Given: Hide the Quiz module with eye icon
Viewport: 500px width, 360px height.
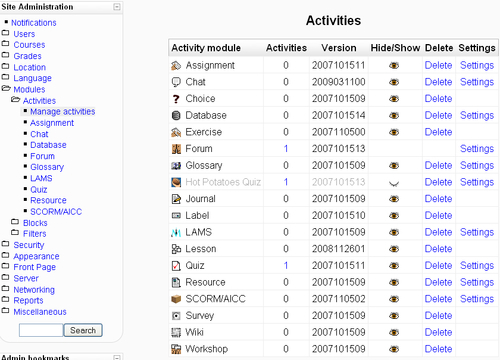Looking at the screenshot, I should pos(394,266).
